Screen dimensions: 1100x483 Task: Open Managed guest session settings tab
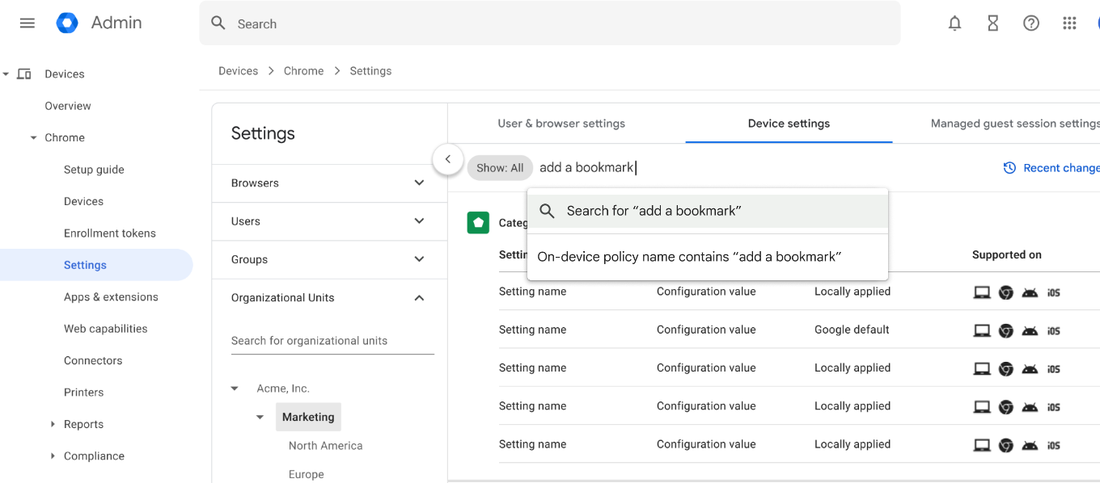click(1014, 124)
